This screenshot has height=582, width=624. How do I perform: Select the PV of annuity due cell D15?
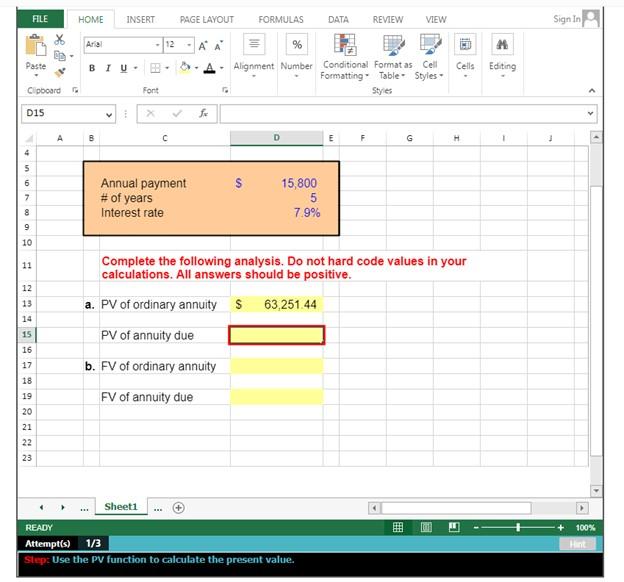click(277, 335)
